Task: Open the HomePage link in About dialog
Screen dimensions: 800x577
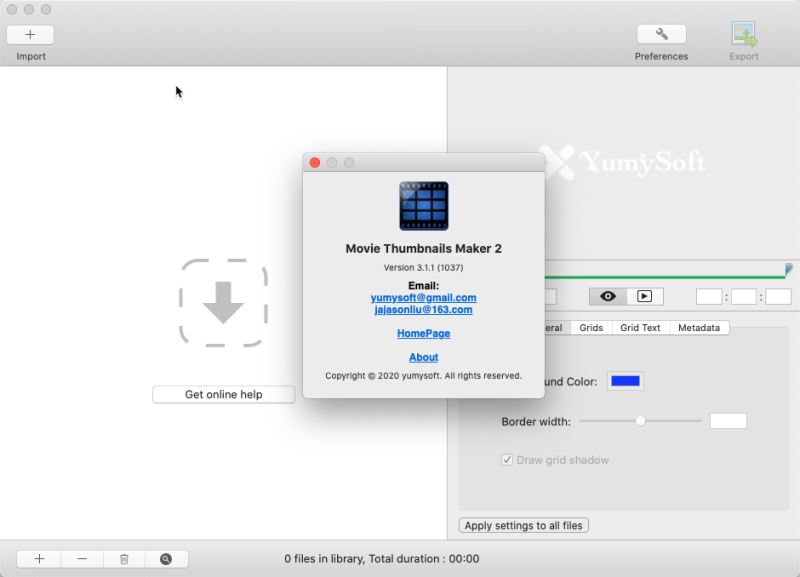Action: coord(423,333)
